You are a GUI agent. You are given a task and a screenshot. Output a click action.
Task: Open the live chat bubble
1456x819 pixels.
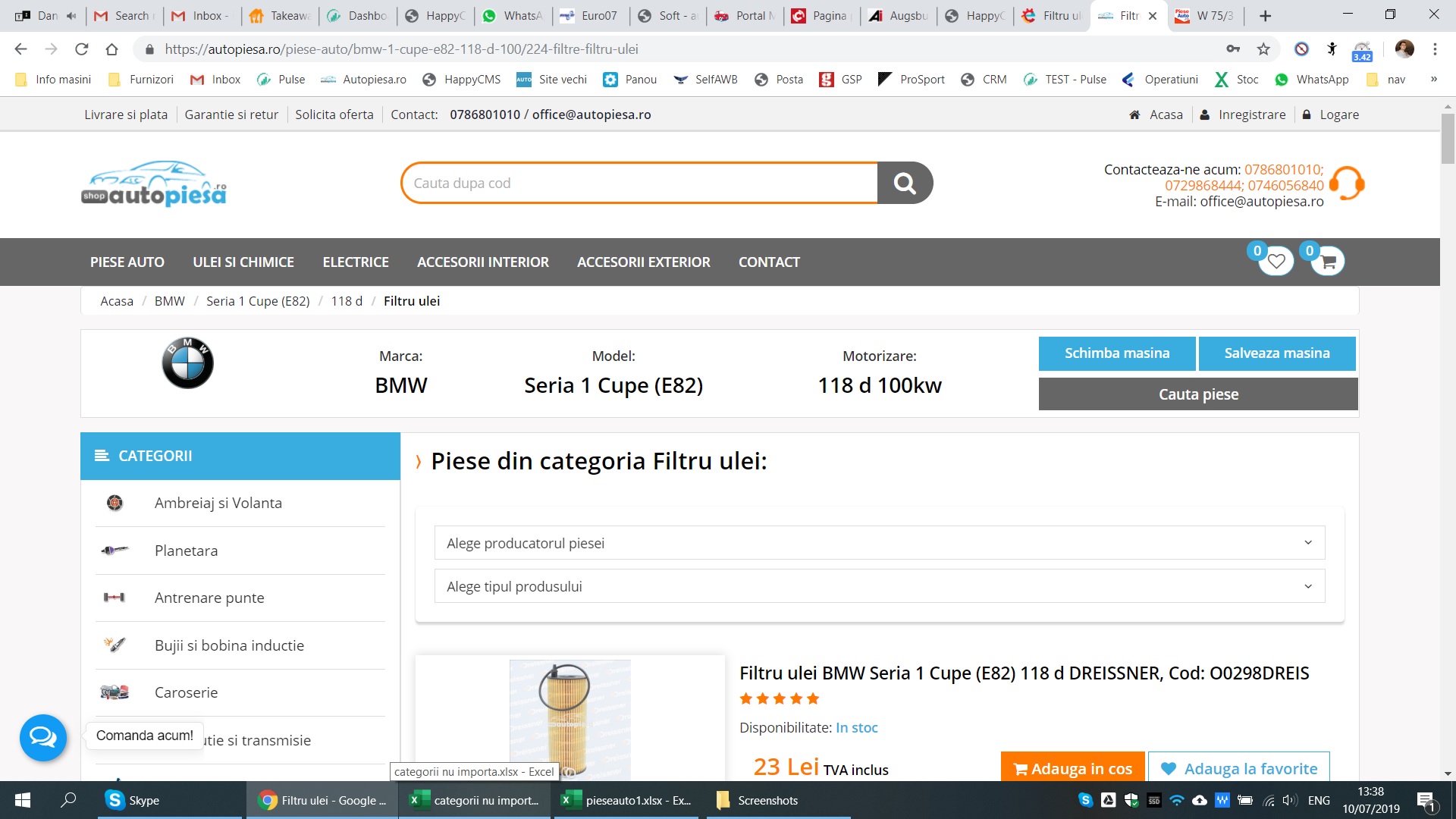click(x=43, y=737)
